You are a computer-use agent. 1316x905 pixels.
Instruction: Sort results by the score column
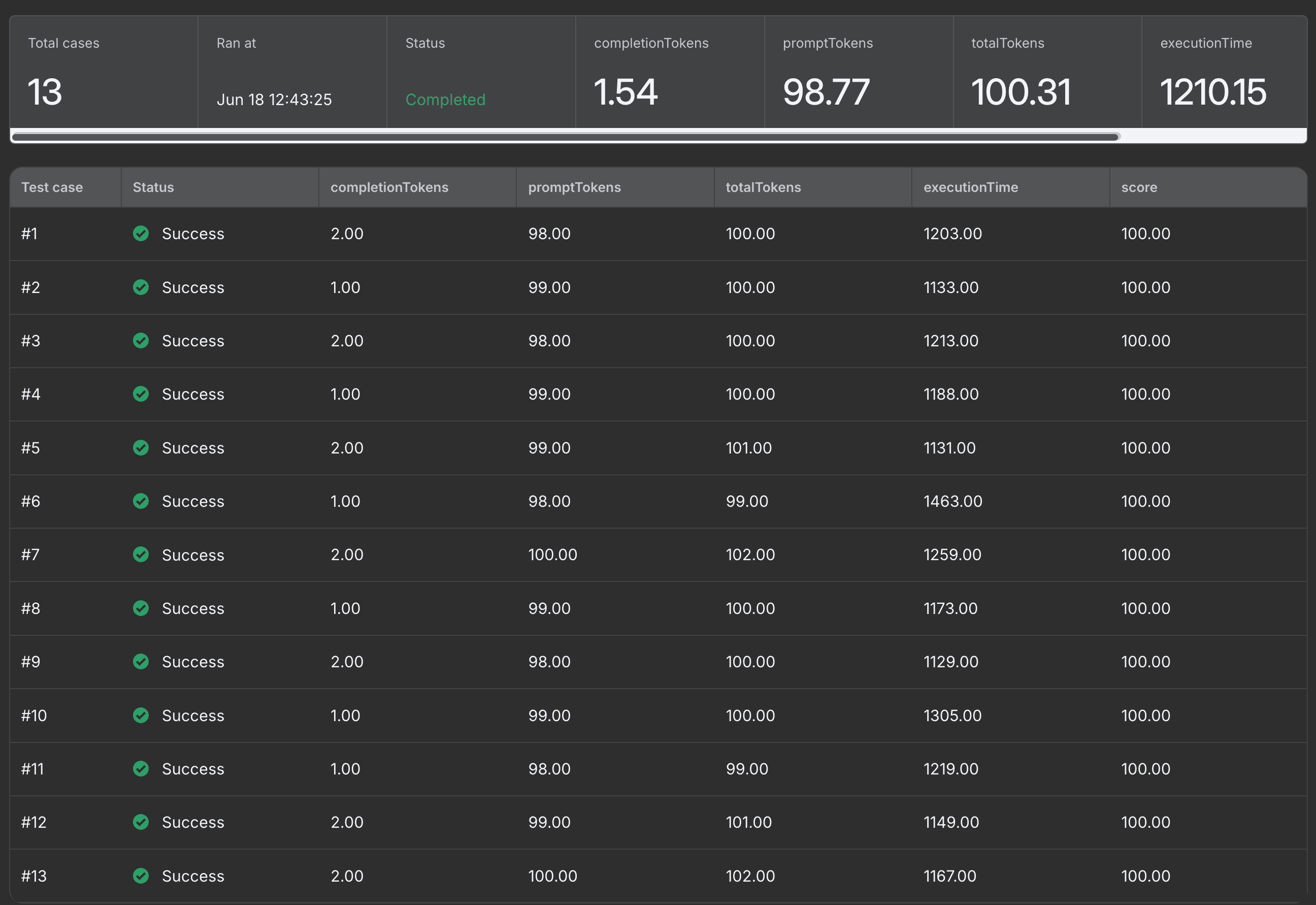[x=1139, y=187]
